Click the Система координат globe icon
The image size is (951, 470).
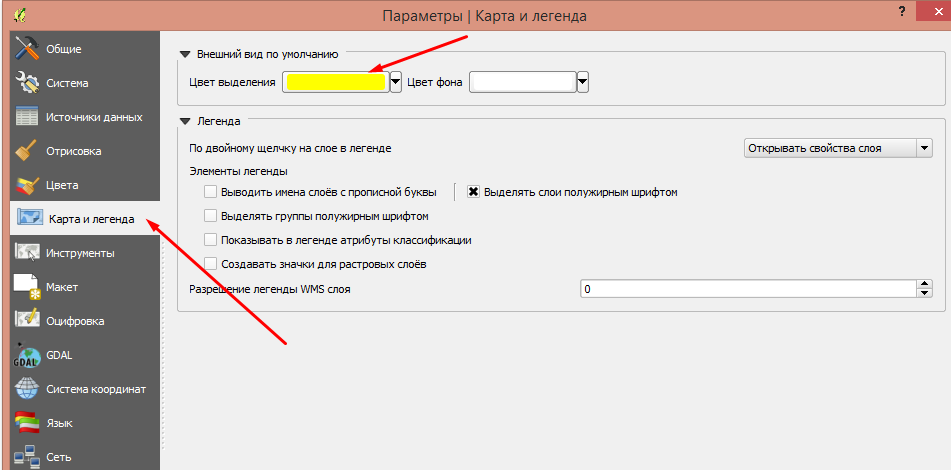tap(27, 389)
